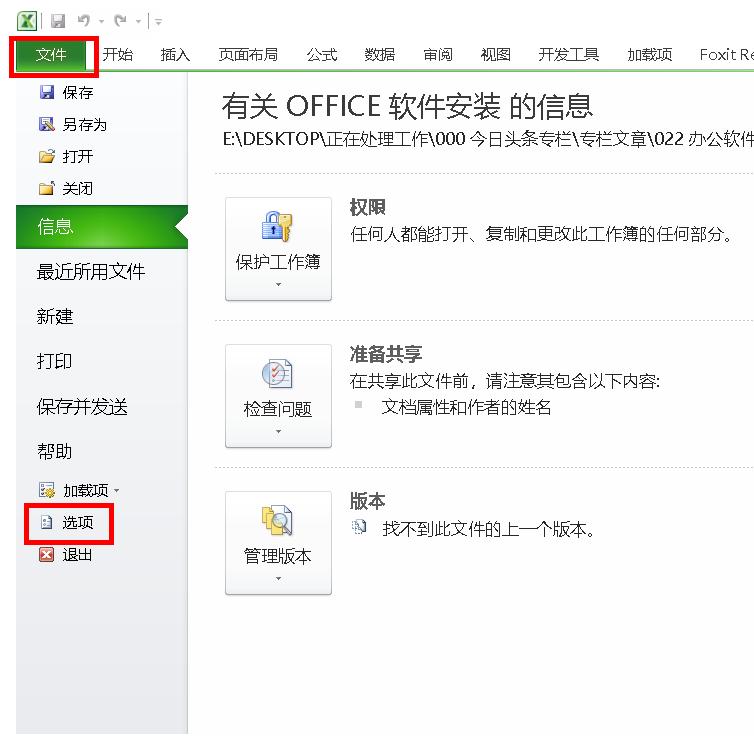
Task: Click the 加载项 icon in the sidebar
Action: tap(47, 490)
